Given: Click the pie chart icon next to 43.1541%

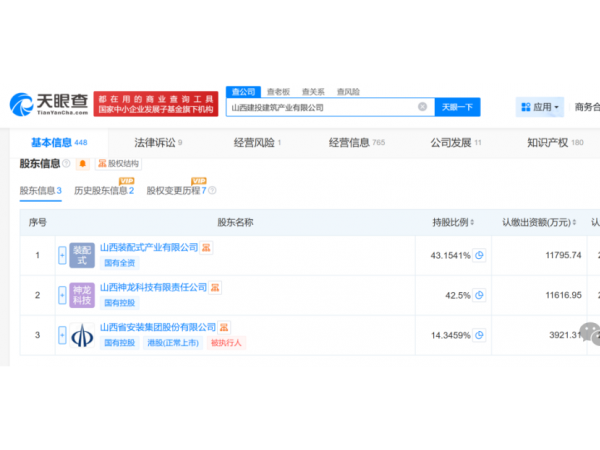Looking at the screenshot, I should click(479, 255).
